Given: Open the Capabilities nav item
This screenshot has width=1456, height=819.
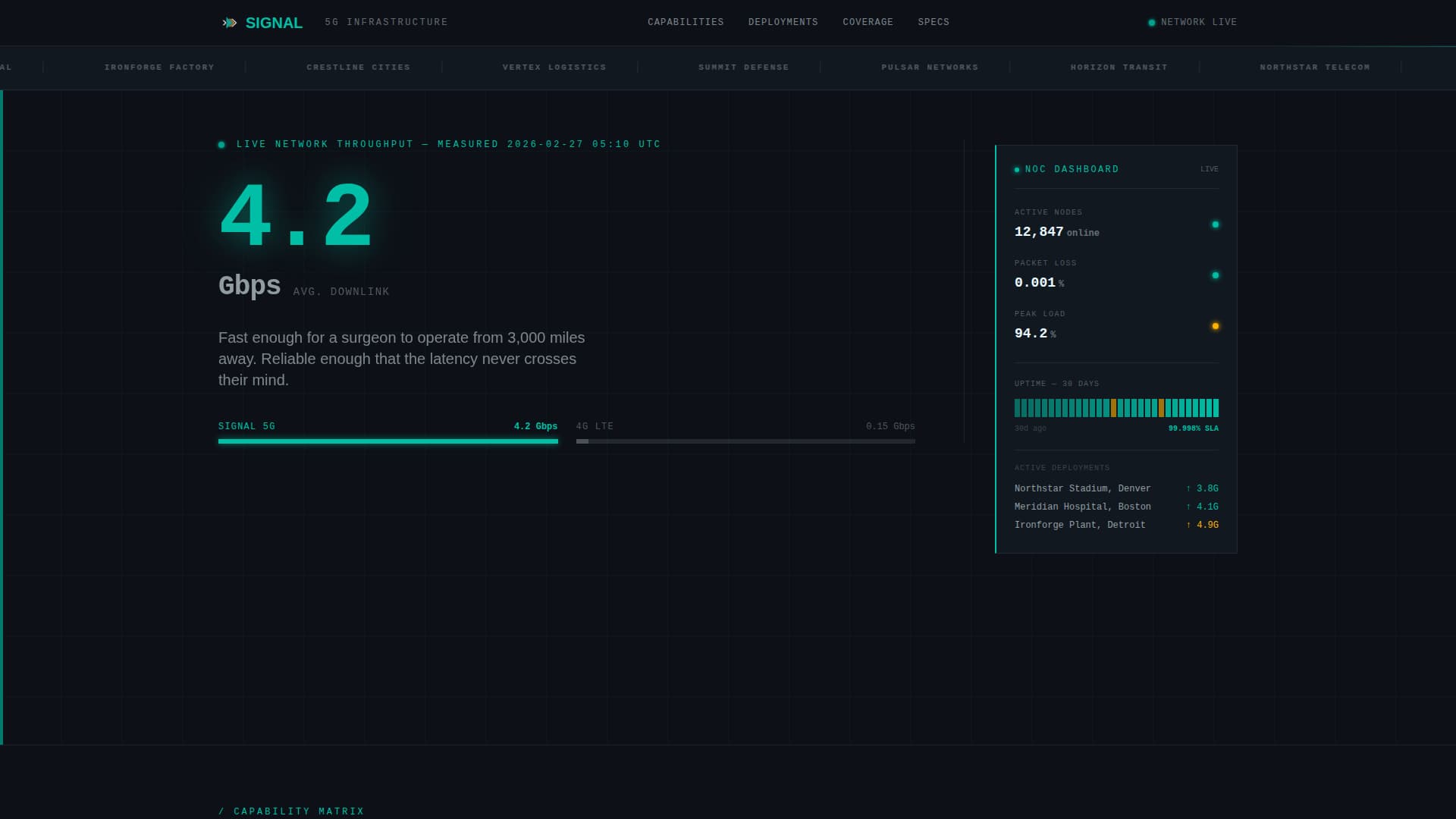Looking at the screenshot, I should tap(685, 22).
